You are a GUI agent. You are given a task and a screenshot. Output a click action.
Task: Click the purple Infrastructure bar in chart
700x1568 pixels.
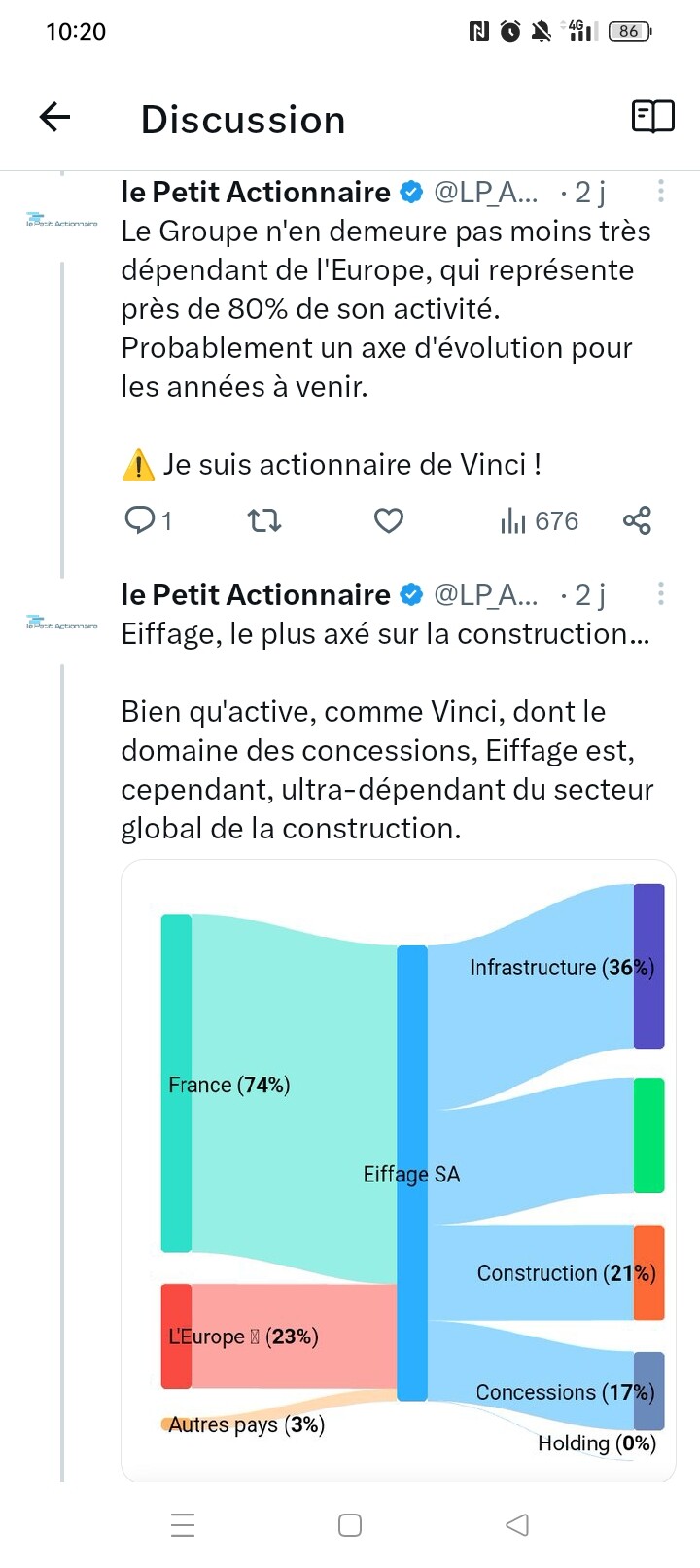point(648,966)
